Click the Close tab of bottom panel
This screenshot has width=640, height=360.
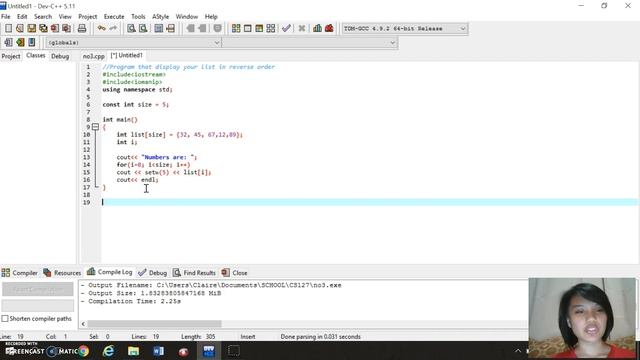tap(234, 273)
